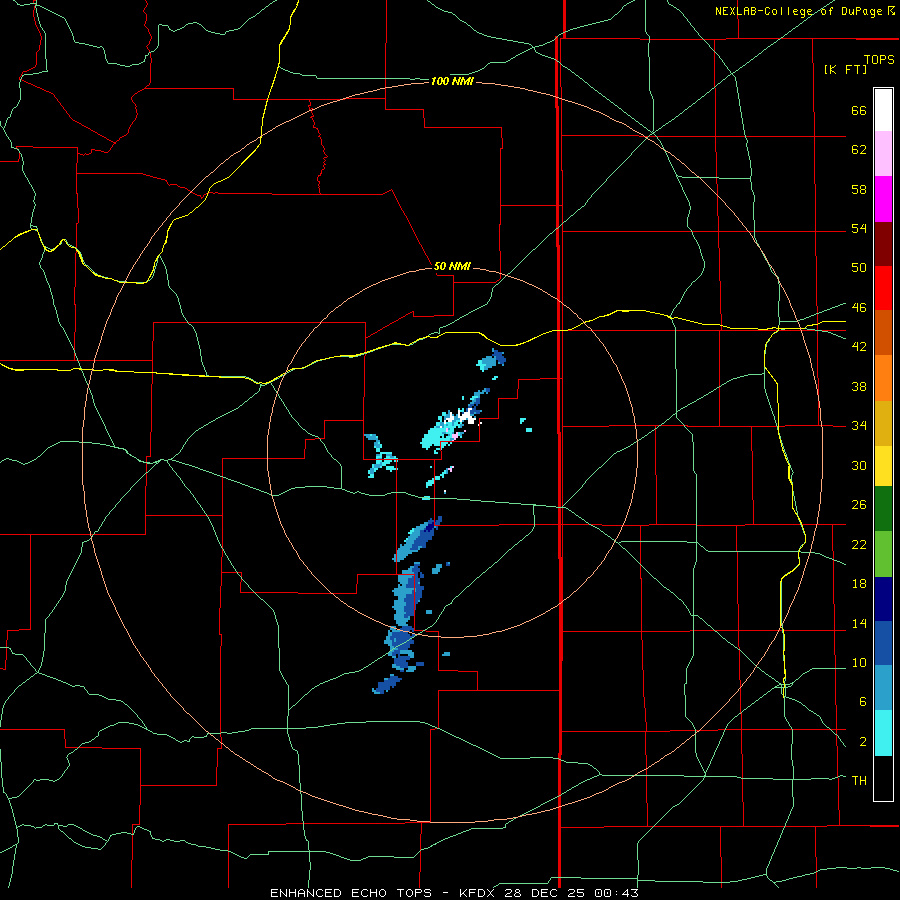Viewport: 900px width, 900px height.
Task: Click the 30 legend value
Action: [859, 465]
